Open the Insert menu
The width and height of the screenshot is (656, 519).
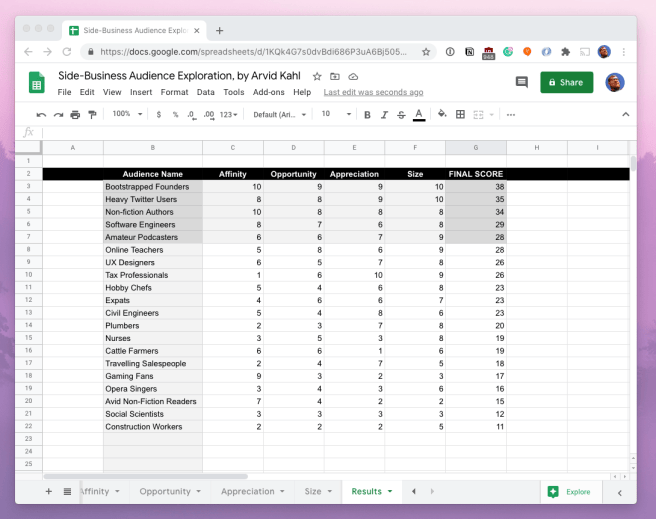tap(141, 92)
